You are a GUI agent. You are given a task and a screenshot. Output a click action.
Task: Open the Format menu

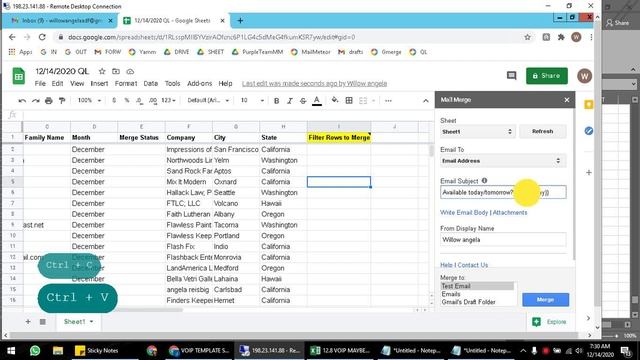126,83
